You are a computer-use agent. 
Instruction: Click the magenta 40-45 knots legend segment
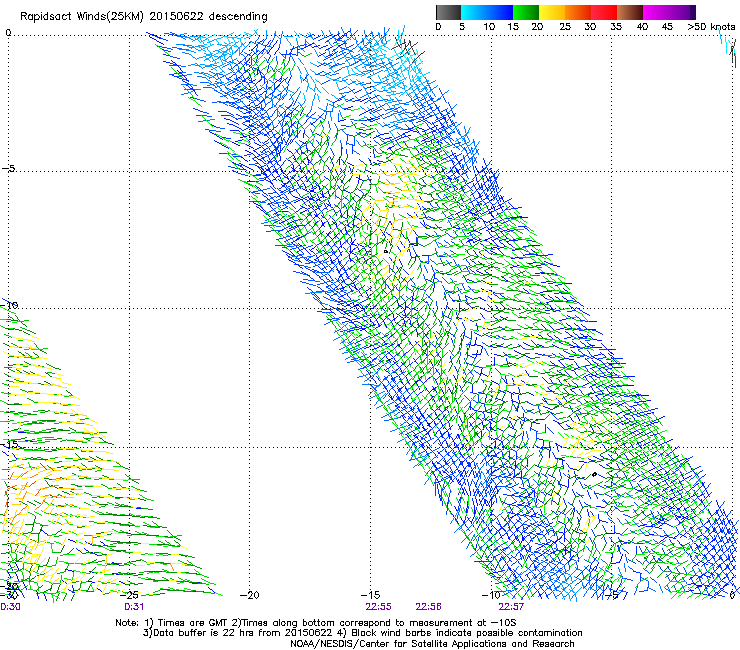(656, 12)
